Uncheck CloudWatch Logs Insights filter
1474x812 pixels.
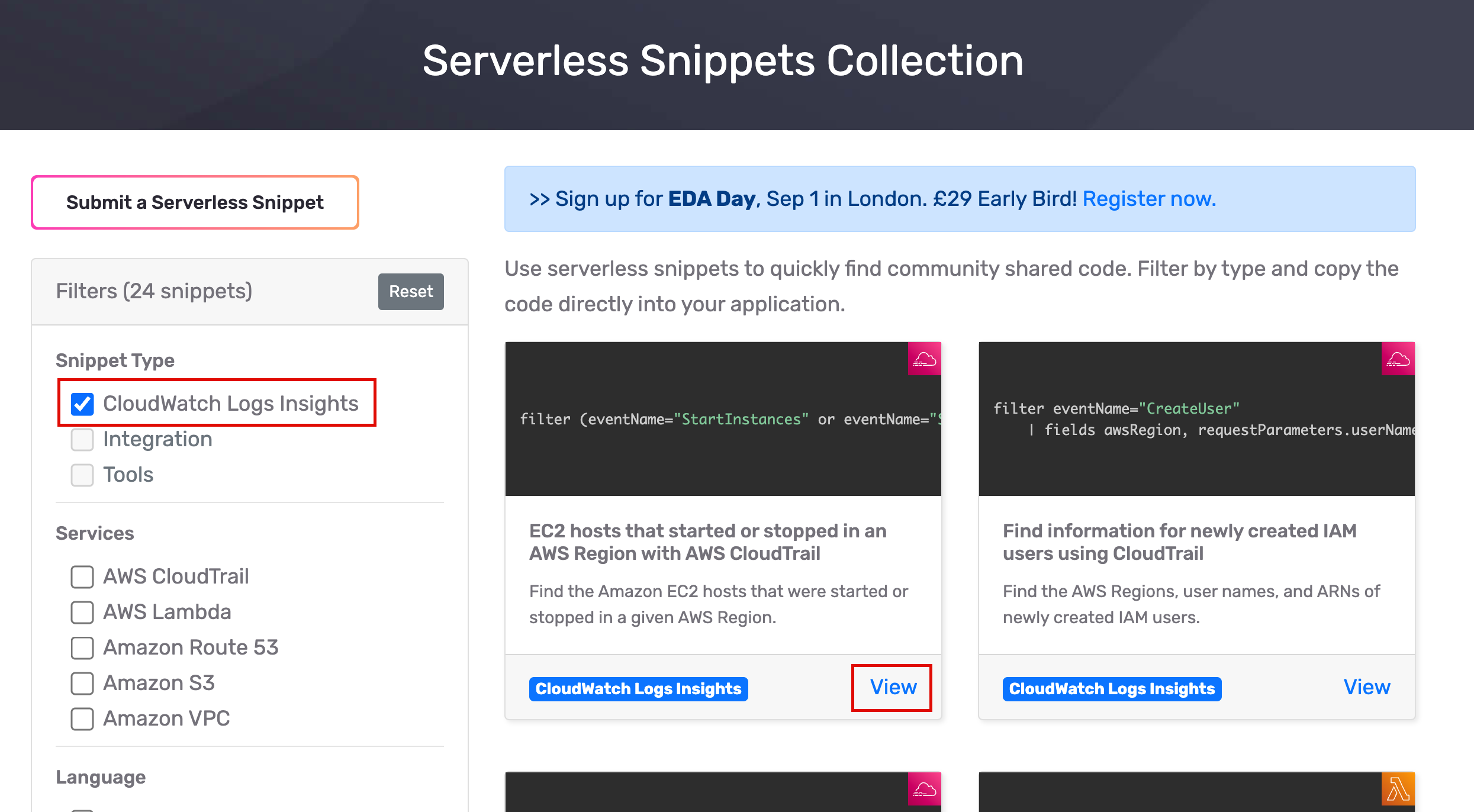[x=82, y=404]
